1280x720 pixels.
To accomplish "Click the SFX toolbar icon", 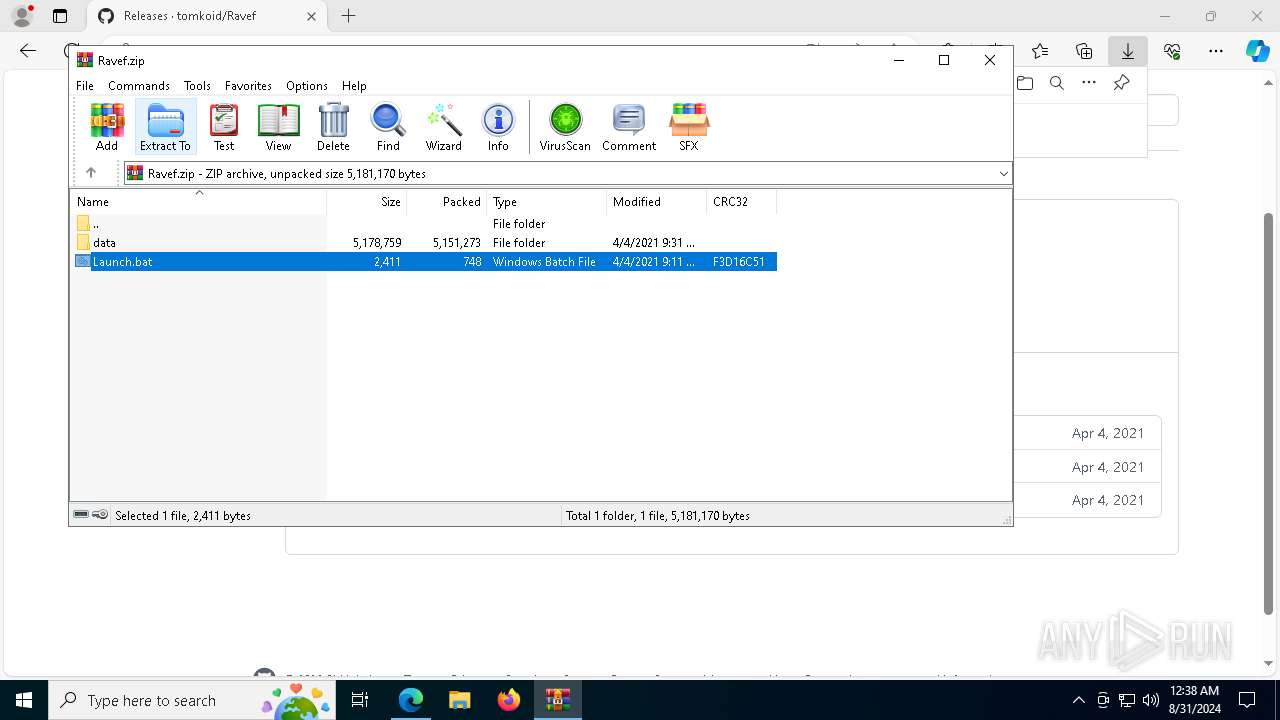I will point(689,127).
